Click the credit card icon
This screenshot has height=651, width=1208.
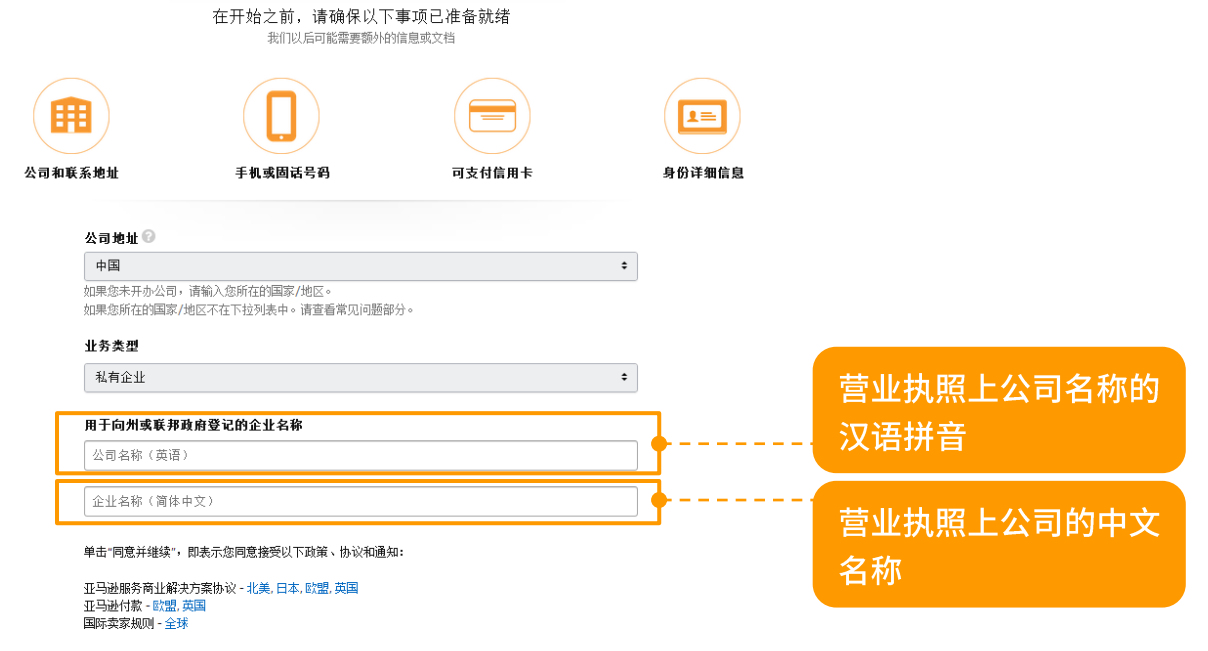click(x=492, y=116)
